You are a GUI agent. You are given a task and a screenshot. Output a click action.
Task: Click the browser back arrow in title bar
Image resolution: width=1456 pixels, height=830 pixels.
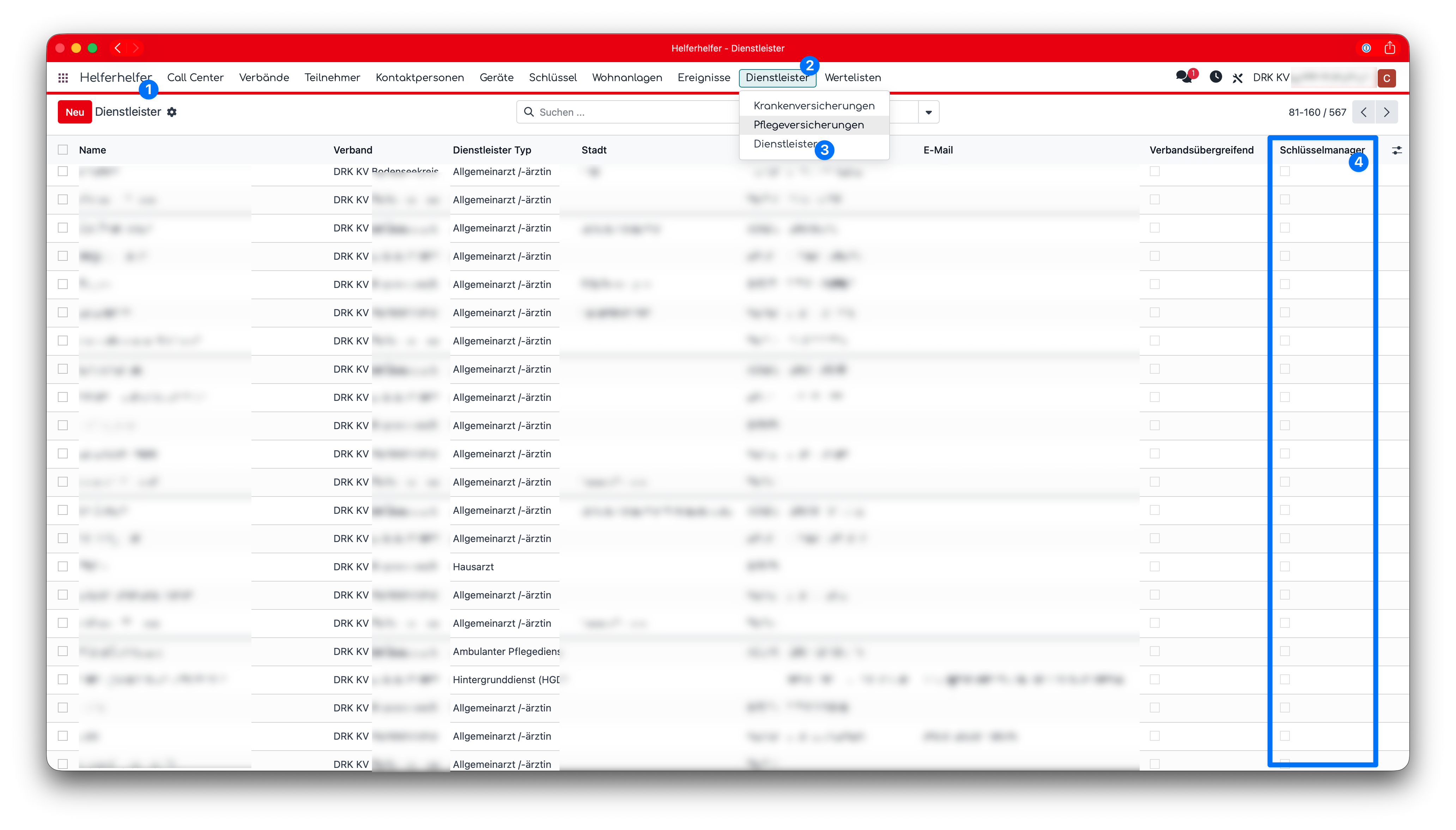click(x=118, y=48)
